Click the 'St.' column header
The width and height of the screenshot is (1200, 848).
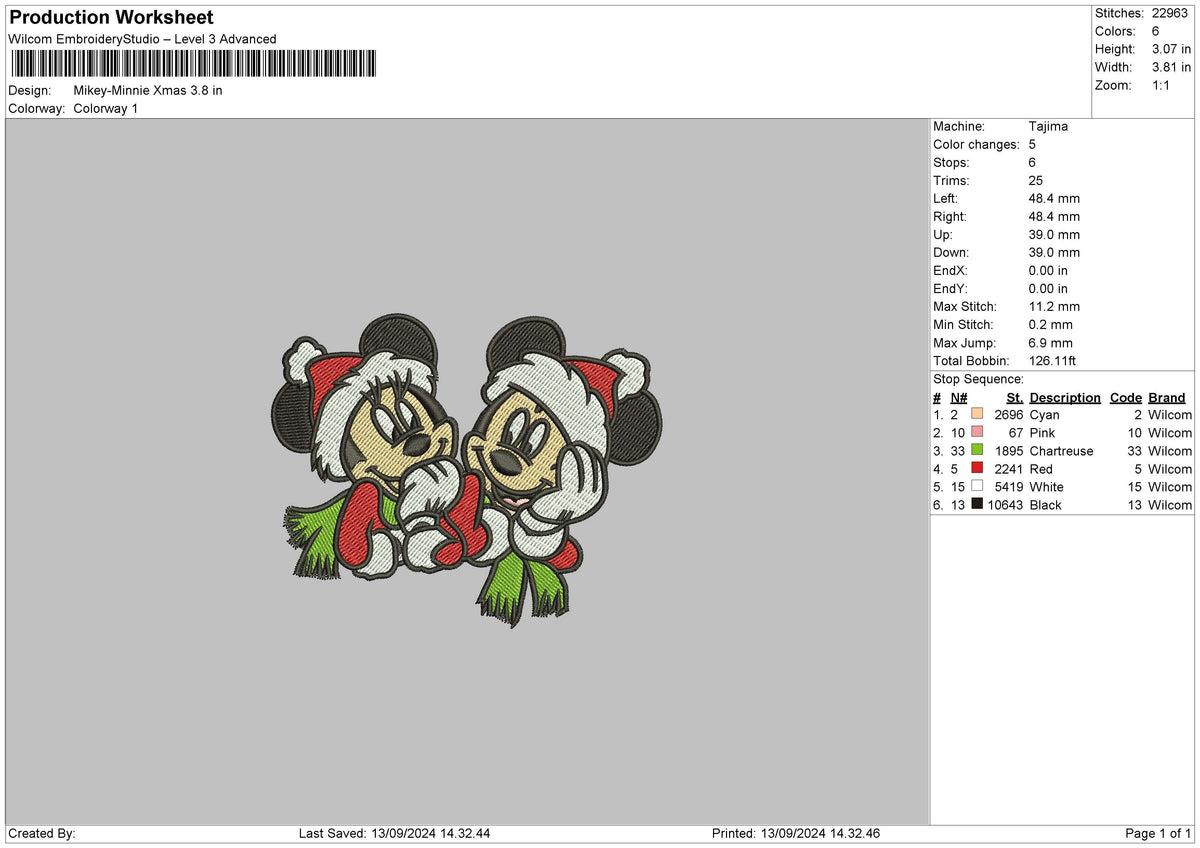[1015, 397]
